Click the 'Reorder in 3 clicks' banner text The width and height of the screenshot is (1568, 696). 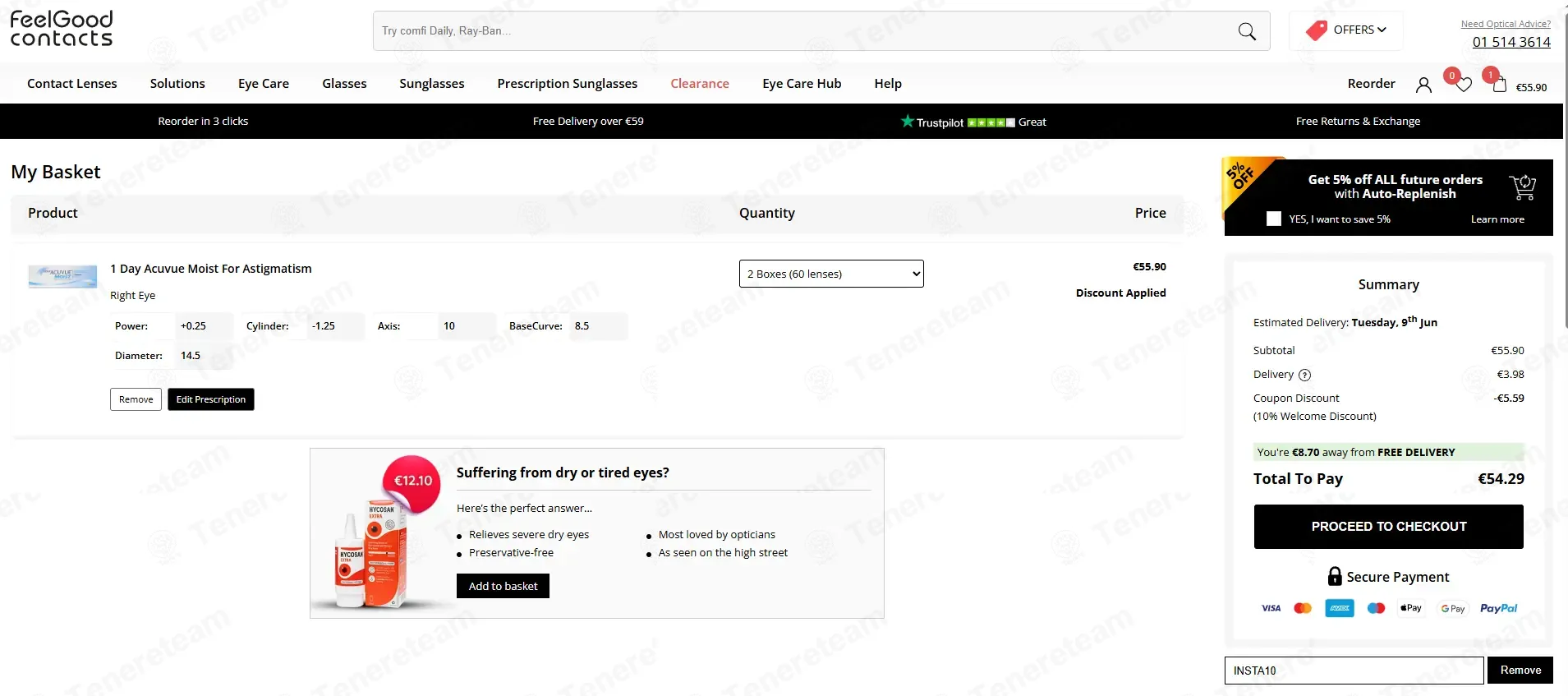coord(203,121)
